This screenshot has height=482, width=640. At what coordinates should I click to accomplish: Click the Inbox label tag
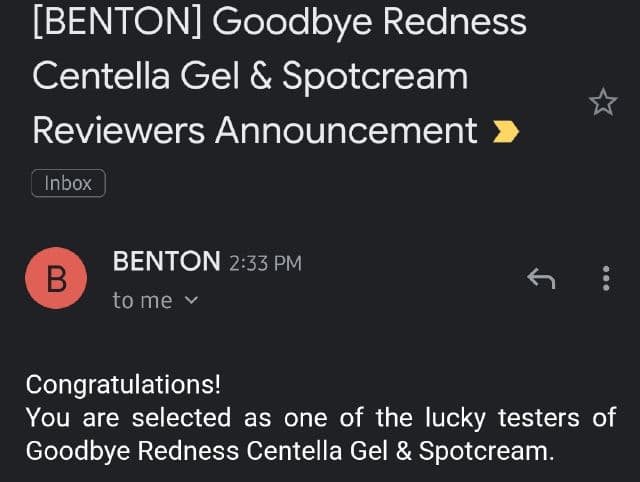[68, 183]
